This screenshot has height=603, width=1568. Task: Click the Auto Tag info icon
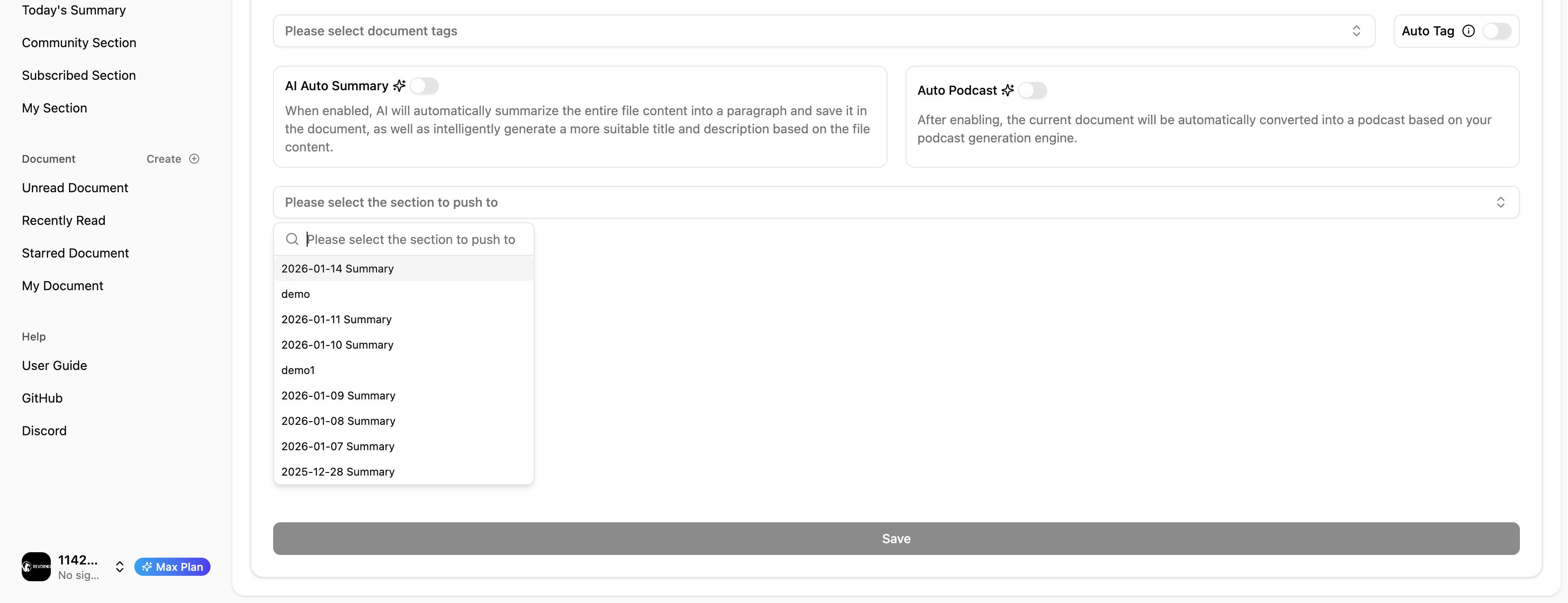point(1468,31)
